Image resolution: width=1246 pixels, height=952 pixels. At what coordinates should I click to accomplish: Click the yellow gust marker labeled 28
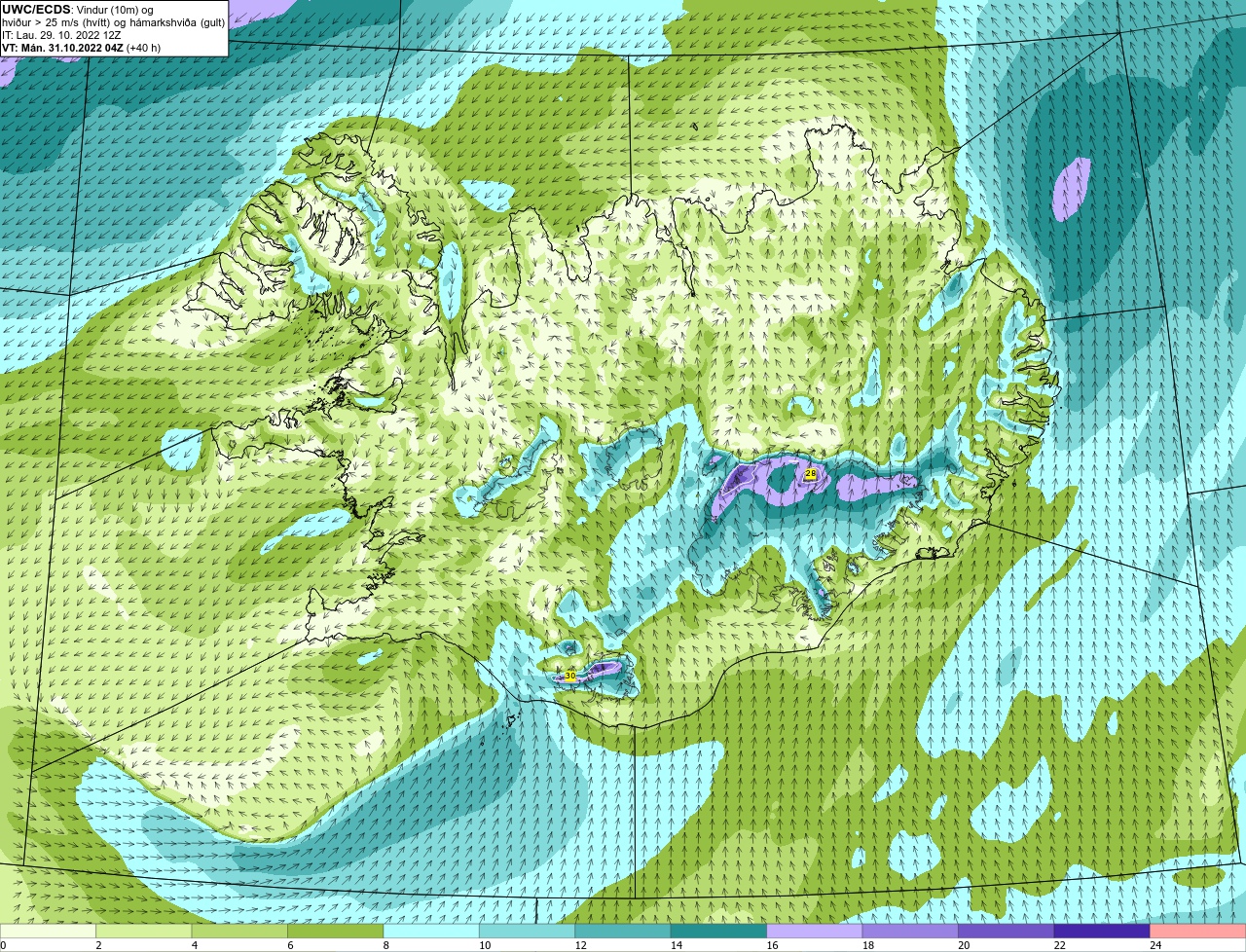[810, 474]
